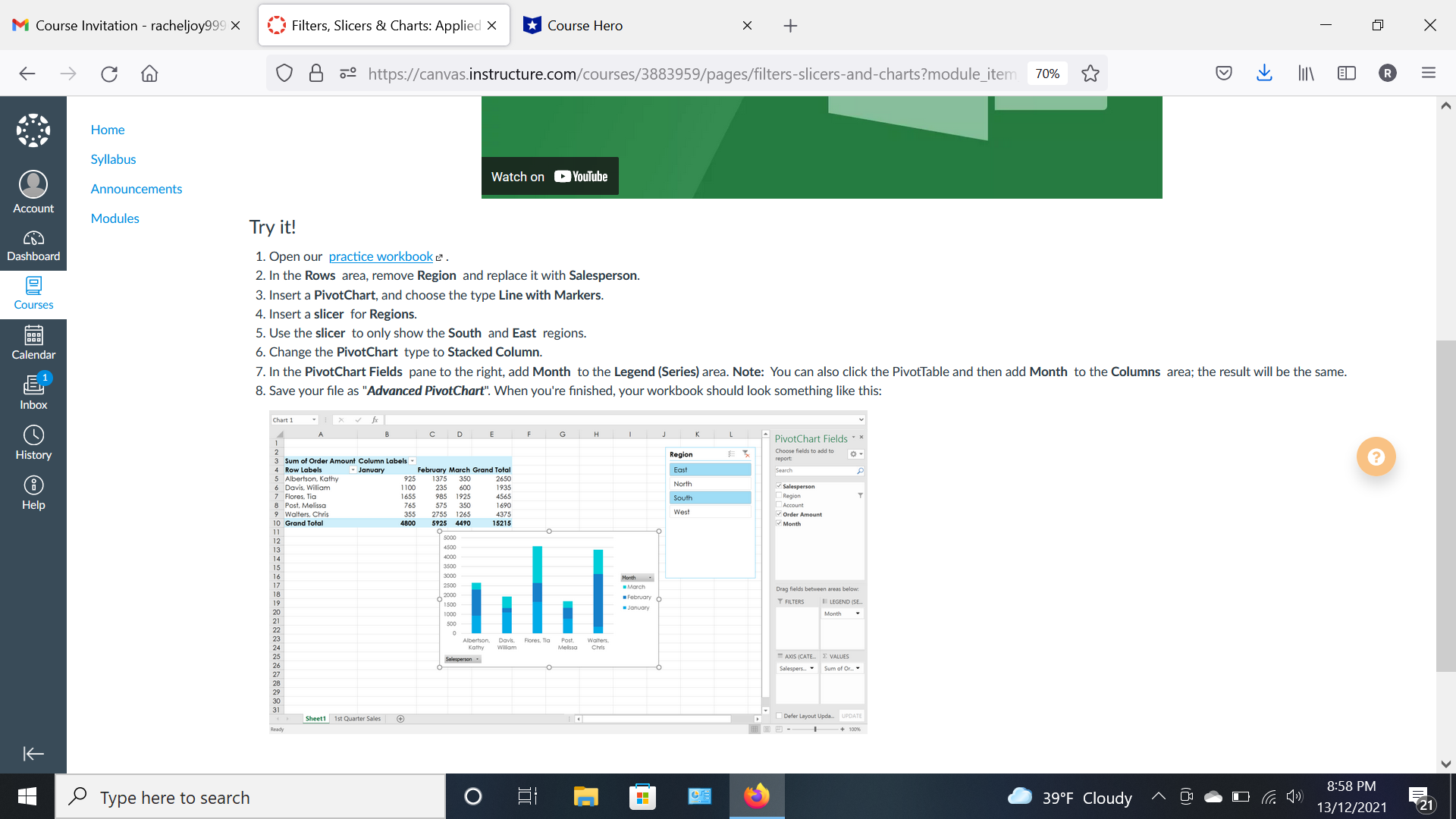Open the Column Labels dropdown arrow

tap(412, 460)
